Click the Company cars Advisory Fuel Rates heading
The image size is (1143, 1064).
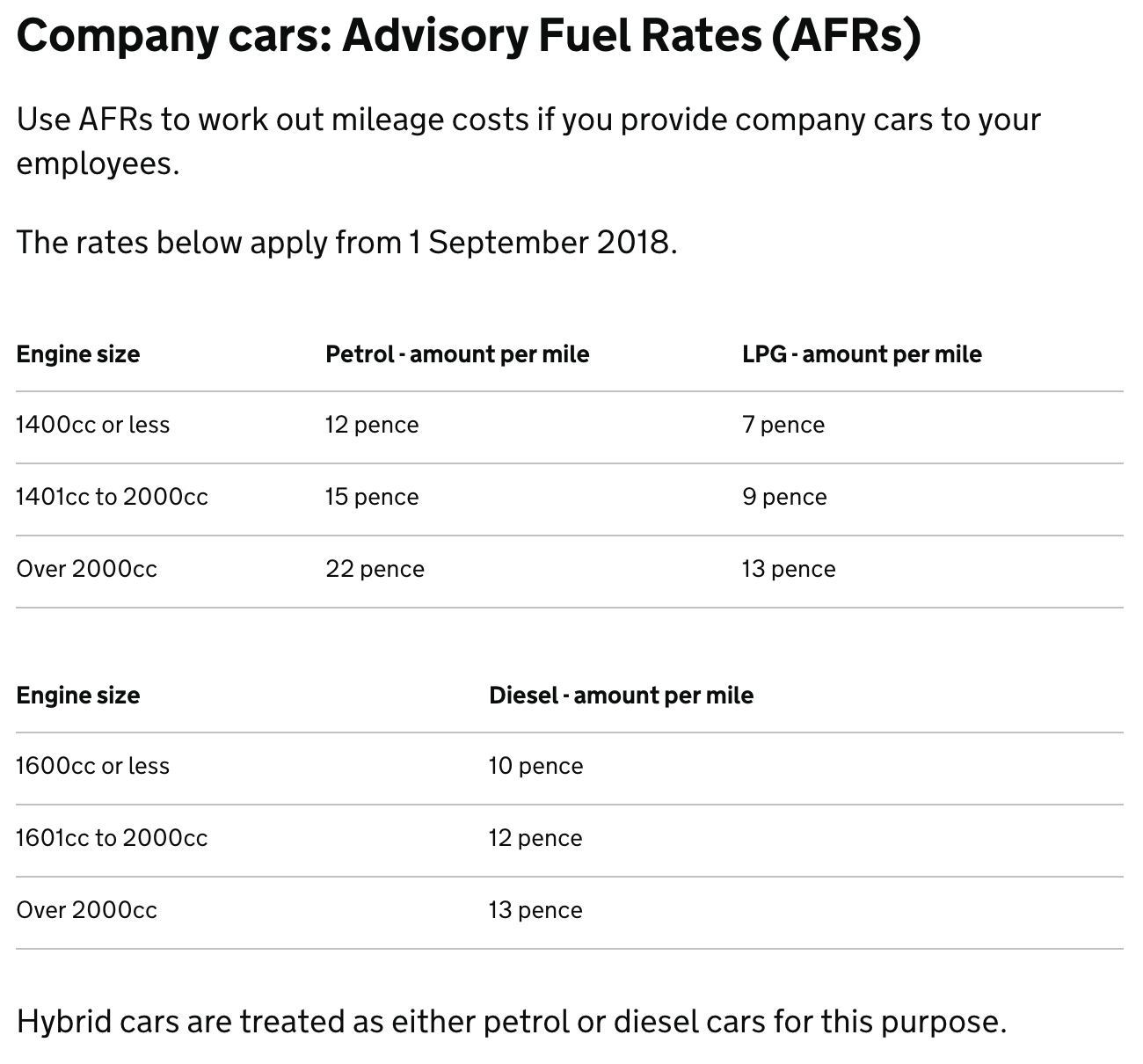tap(469, 35)
